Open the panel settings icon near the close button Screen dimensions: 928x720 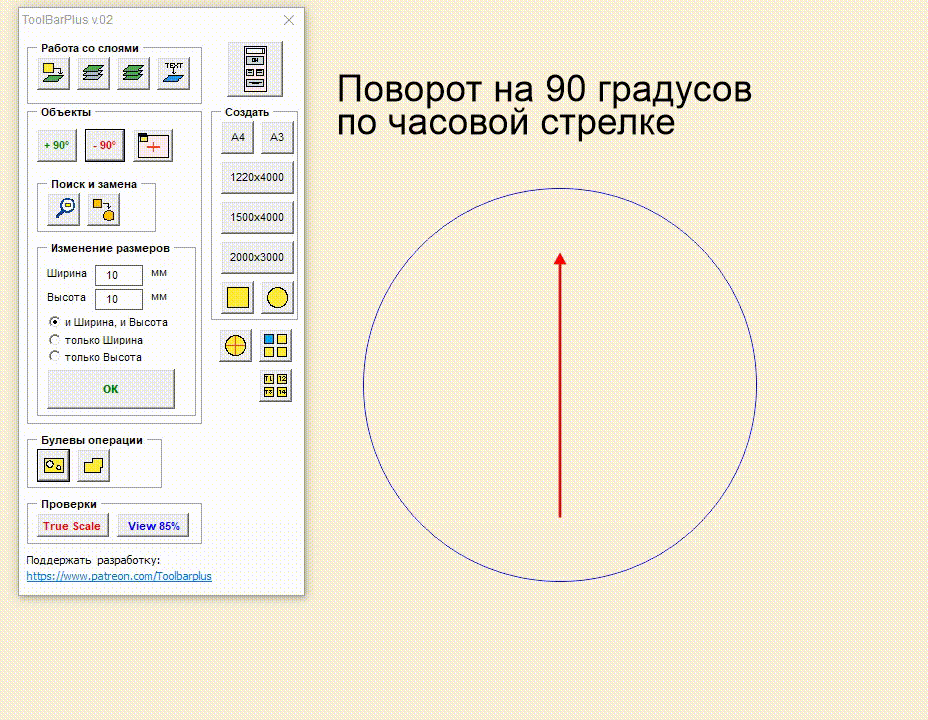pos(253,68)
